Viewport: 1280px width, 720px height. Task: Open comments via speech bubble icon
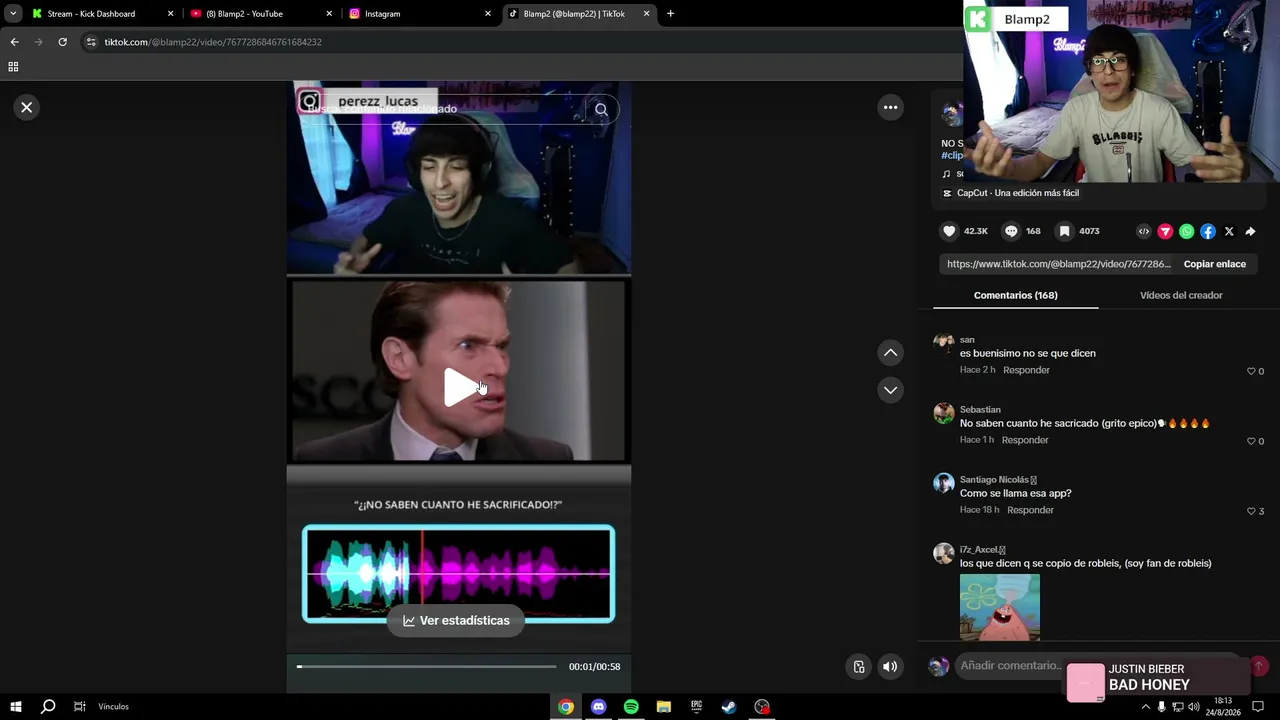pyautogui.click(x=1011, y=231)
